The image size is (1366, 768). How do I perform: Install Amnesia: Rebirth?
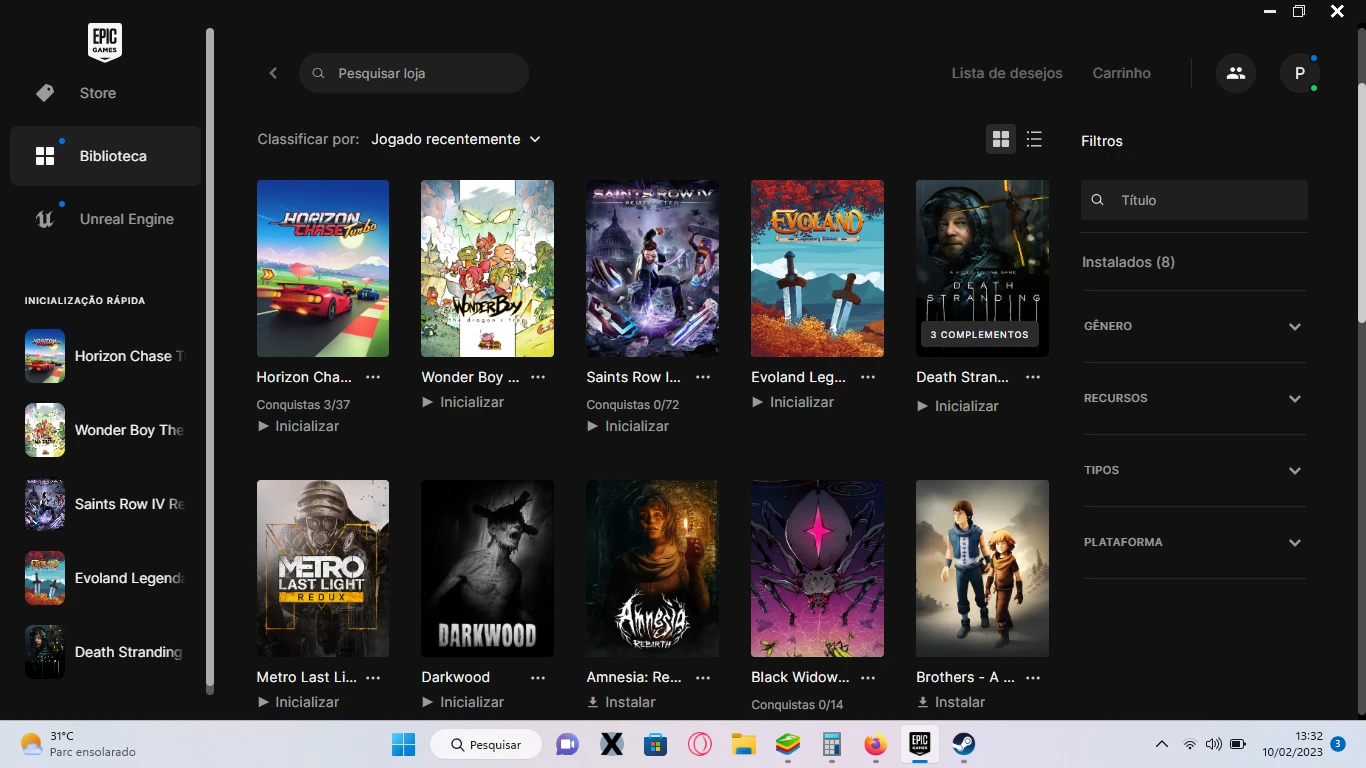pyautogui.click(x=621, y=702)
